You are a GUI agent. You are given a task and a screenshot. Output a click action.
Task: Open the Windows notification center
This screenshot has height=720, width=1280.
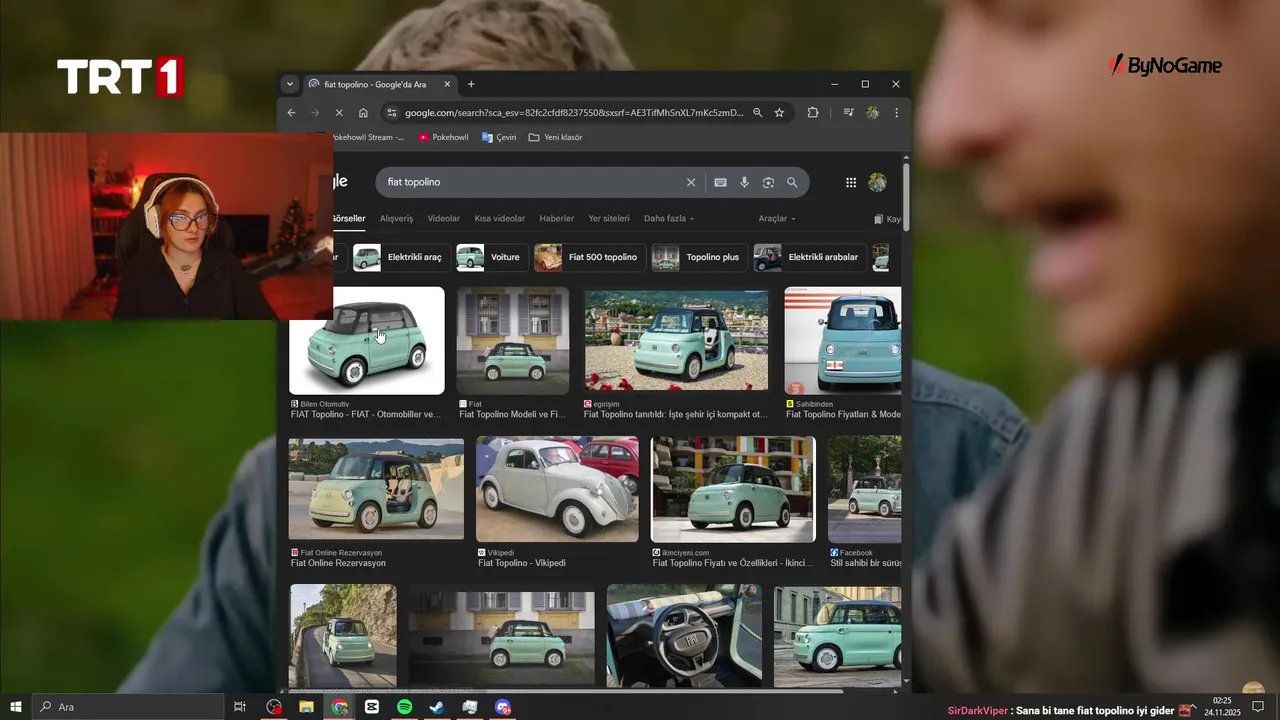point(1258,707)
